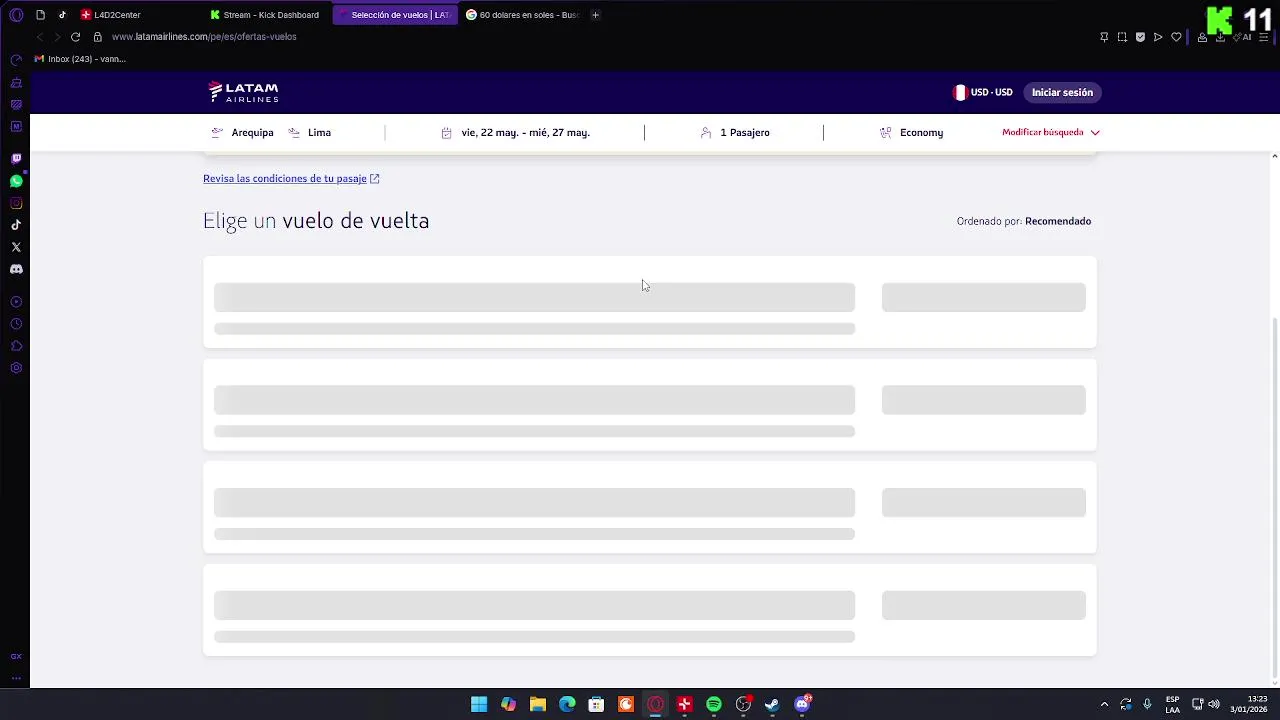Open File Explorer from the taskbar
The image size is (1280, 720).
(x=537, y=705)
